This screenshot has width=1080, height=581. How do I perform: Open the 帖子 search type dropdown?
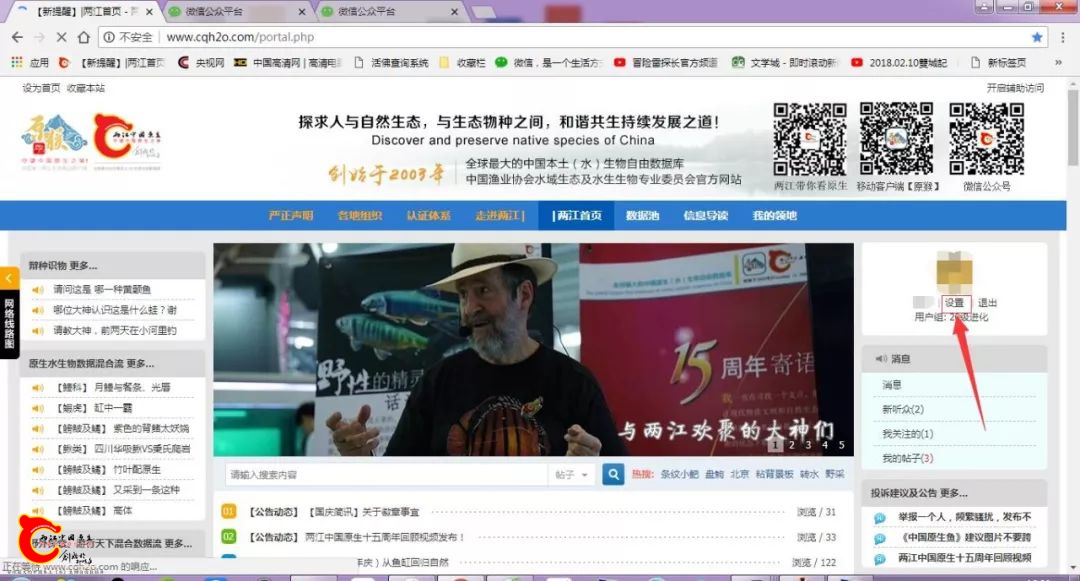(572, 474)
